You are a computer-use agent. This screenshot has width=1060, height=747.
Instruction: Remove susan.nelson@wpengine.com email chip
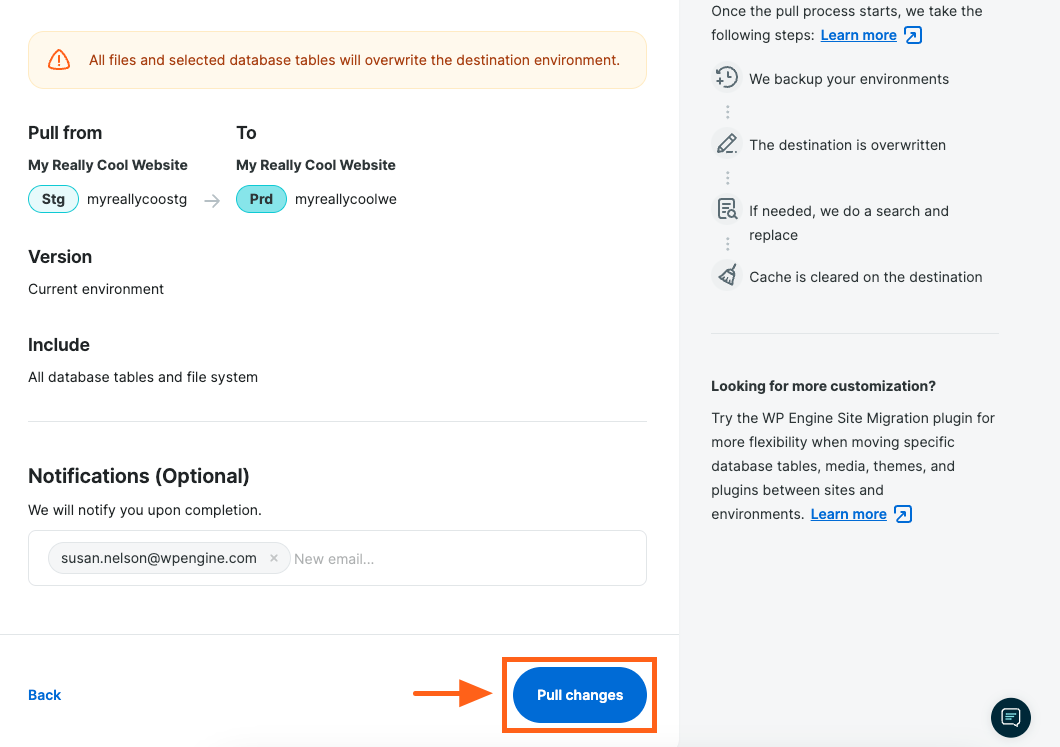(x=274, y=558)
